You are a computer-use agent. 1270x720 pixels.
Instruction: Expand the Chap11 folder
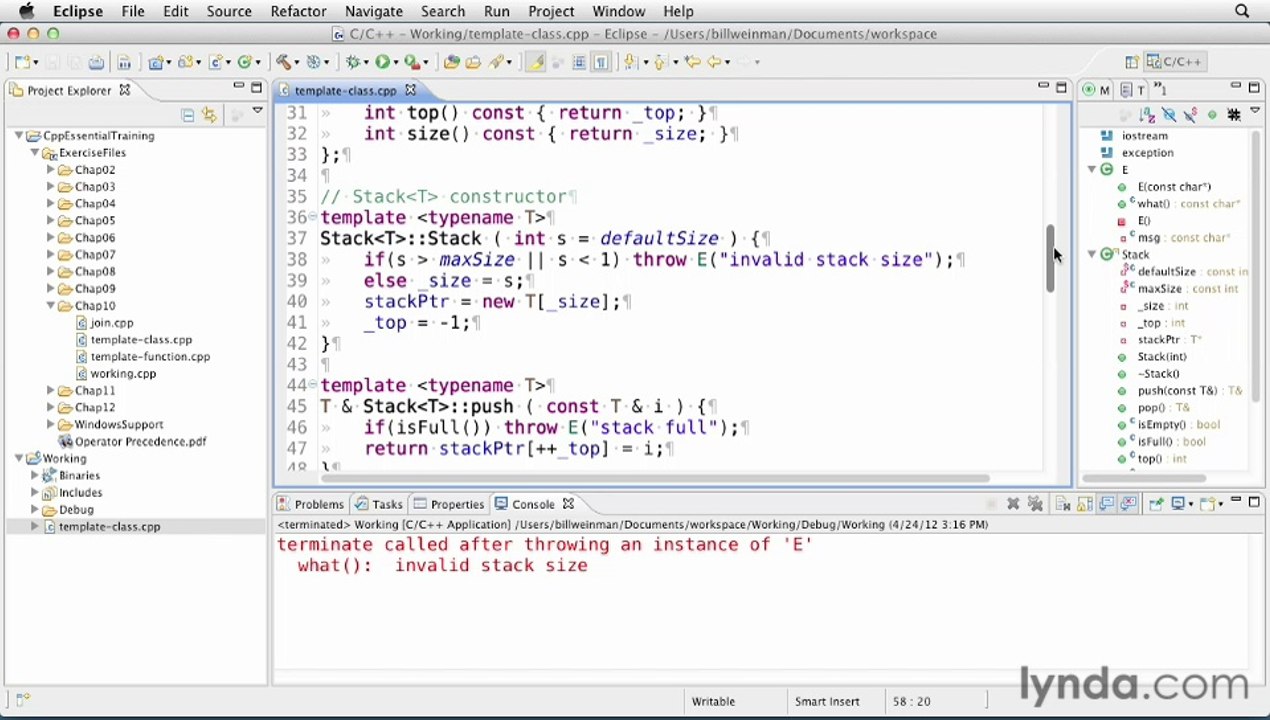(51, 391)
